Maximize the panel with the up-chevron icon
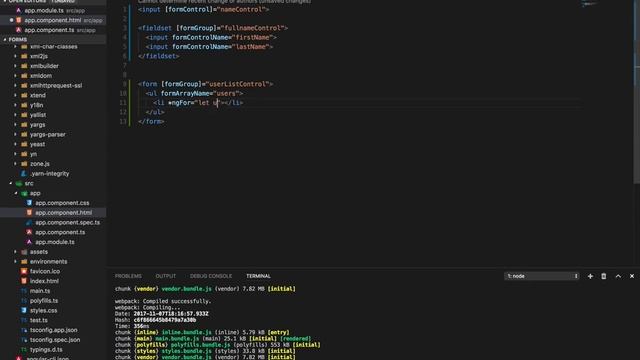 coord(618,276)
